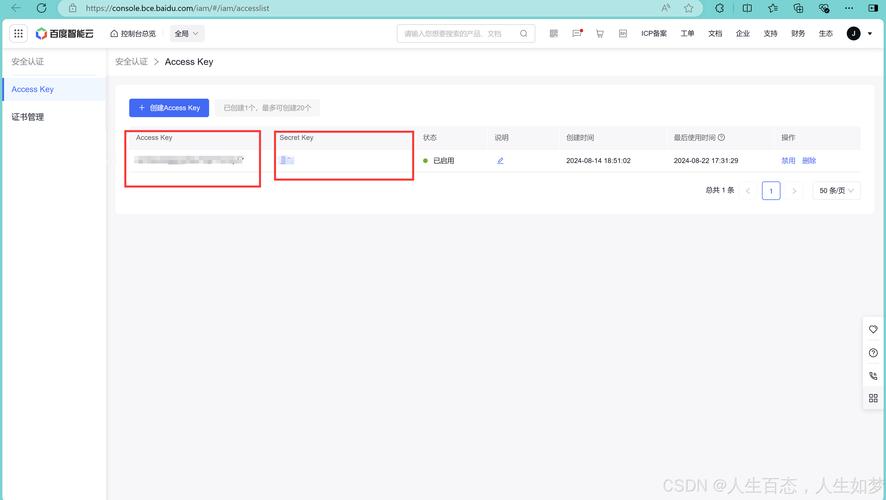
Task: Click the pencil edit icon in 说明 column
Action: click(500, 160)
